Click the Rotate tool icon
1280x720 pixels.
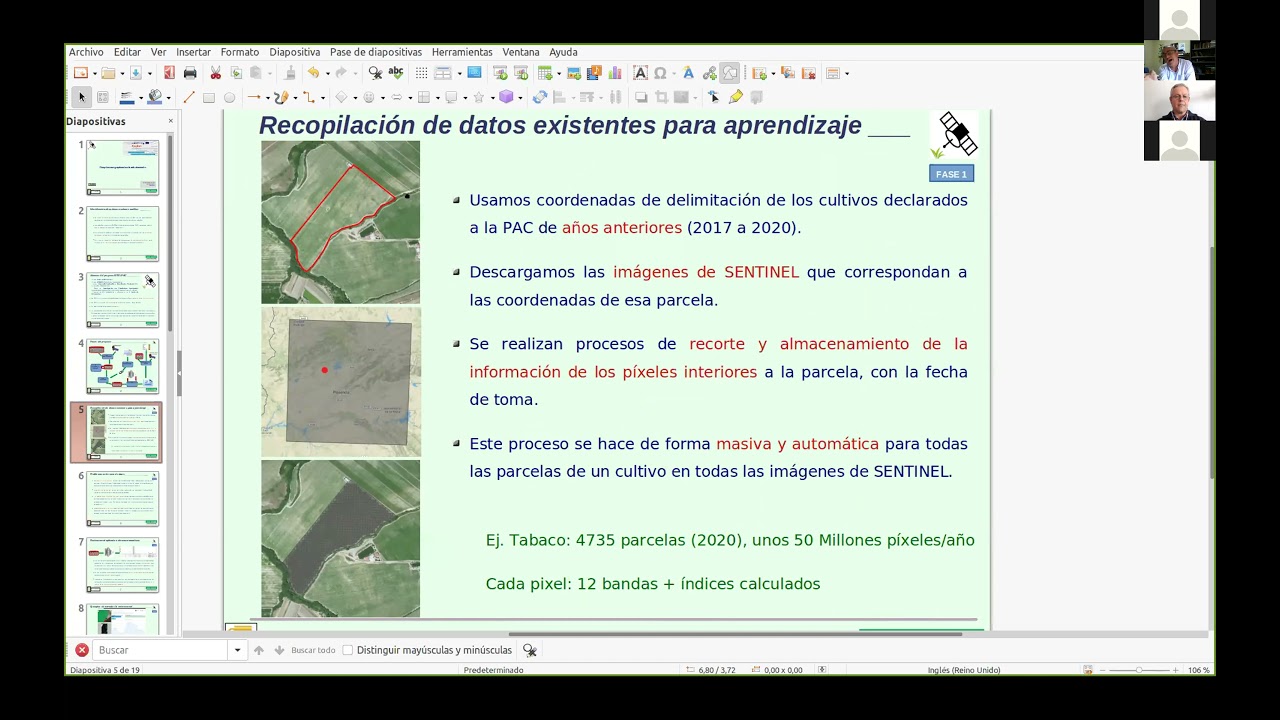click(x=540, y=97)
